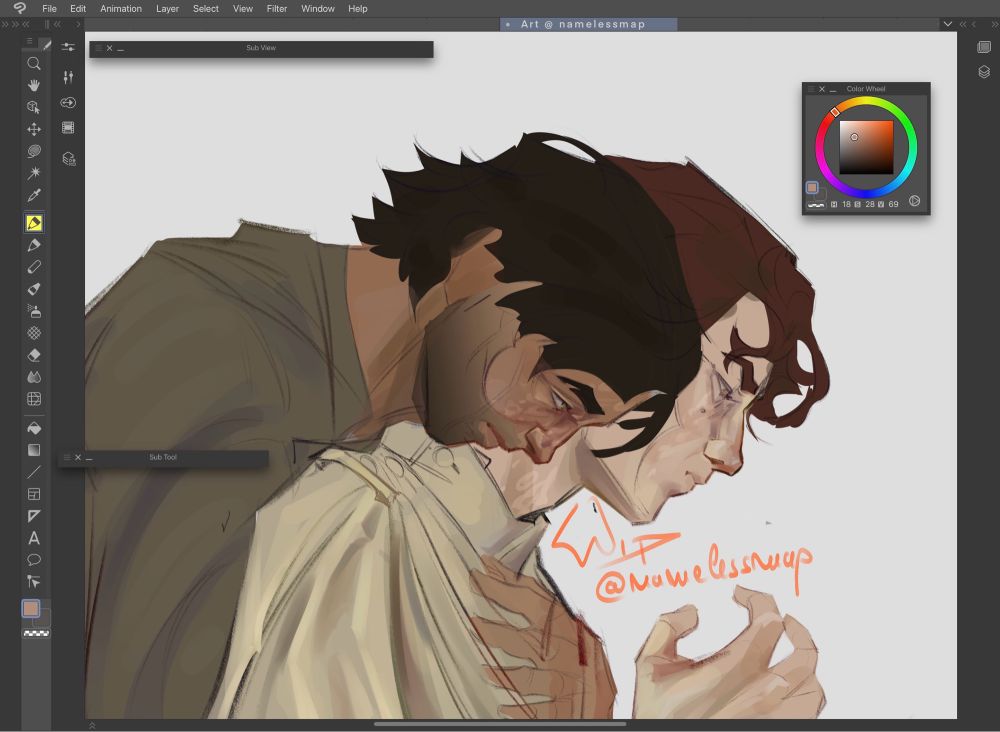Select the Lasso selection tool
Image resolution: width=1000 pixels, height=732 pixels.
[34, 151]
